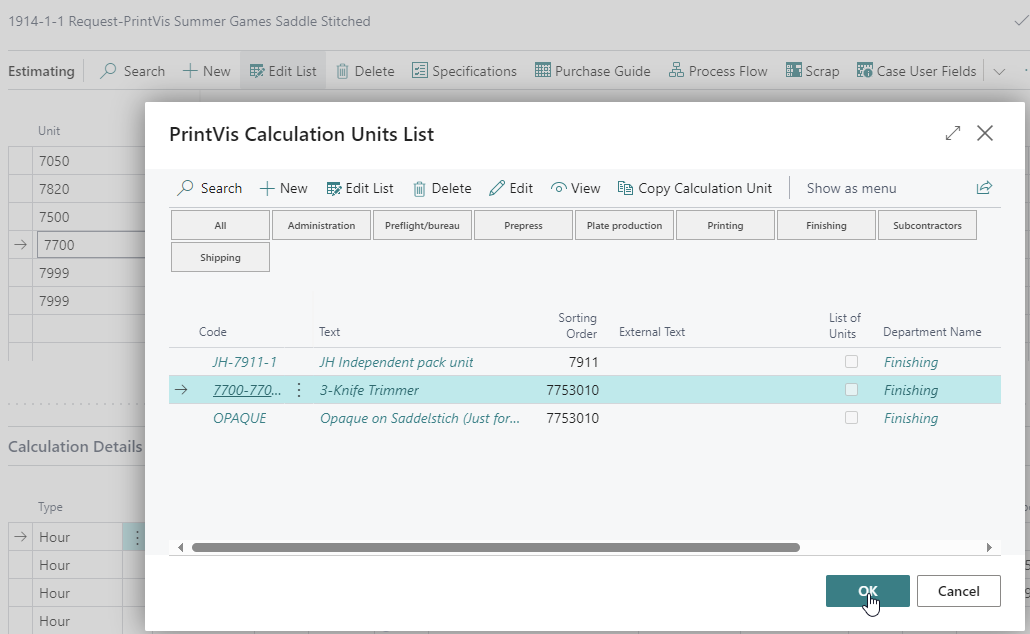Toggle List of Units for JH-7911-1
Image resolution: width=1030 pixels, height=634 pixels.
click(x=851, y=361)
